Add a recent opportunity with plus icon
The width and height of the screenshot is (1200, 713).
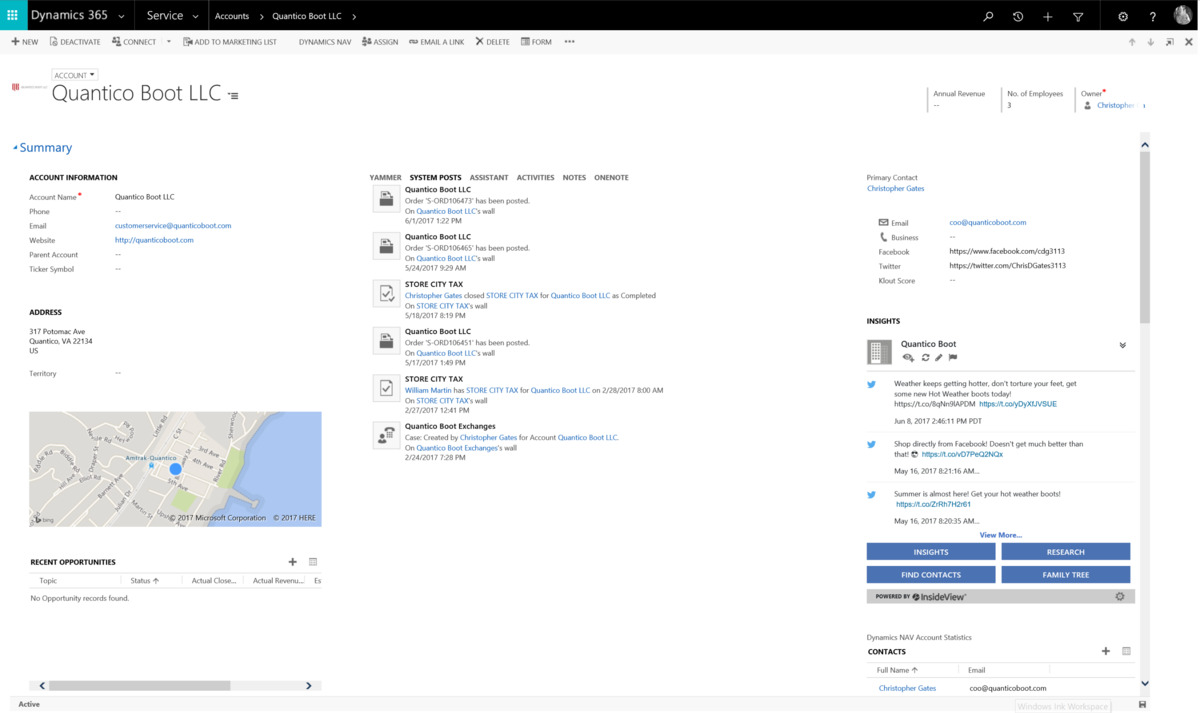tap(293, 562)
